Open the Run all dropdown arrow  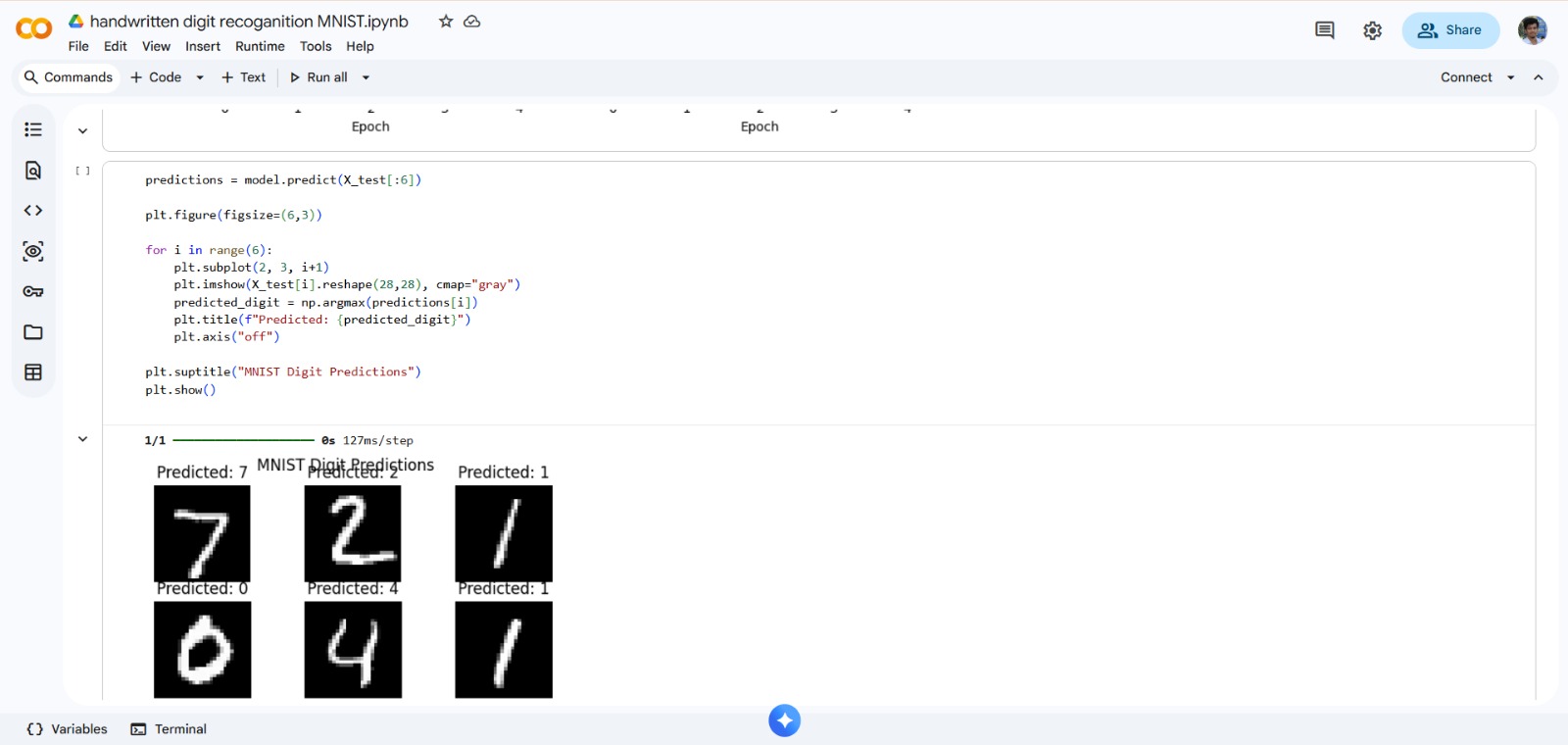coord(367,77)
